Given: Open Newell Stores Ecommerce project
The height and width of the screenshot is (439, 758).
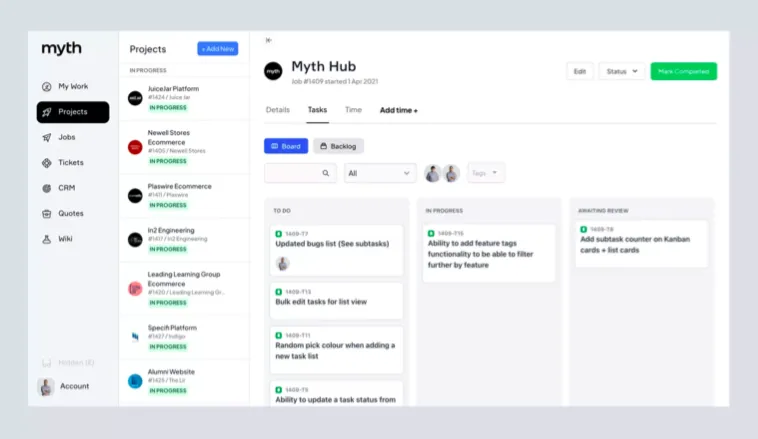Looking at the screenshot, I should click(184, 147).
